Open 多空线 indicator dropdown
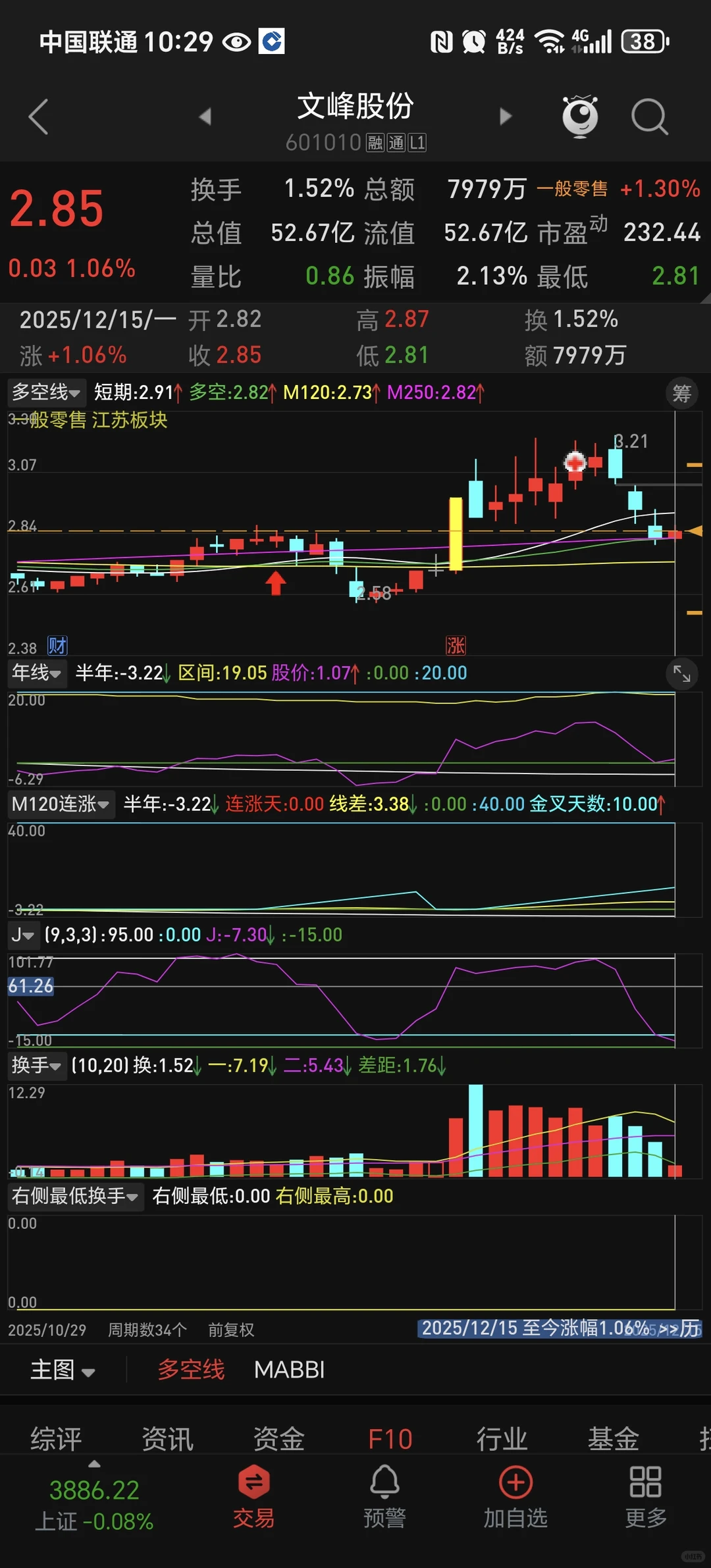 (x=45, y=392)
